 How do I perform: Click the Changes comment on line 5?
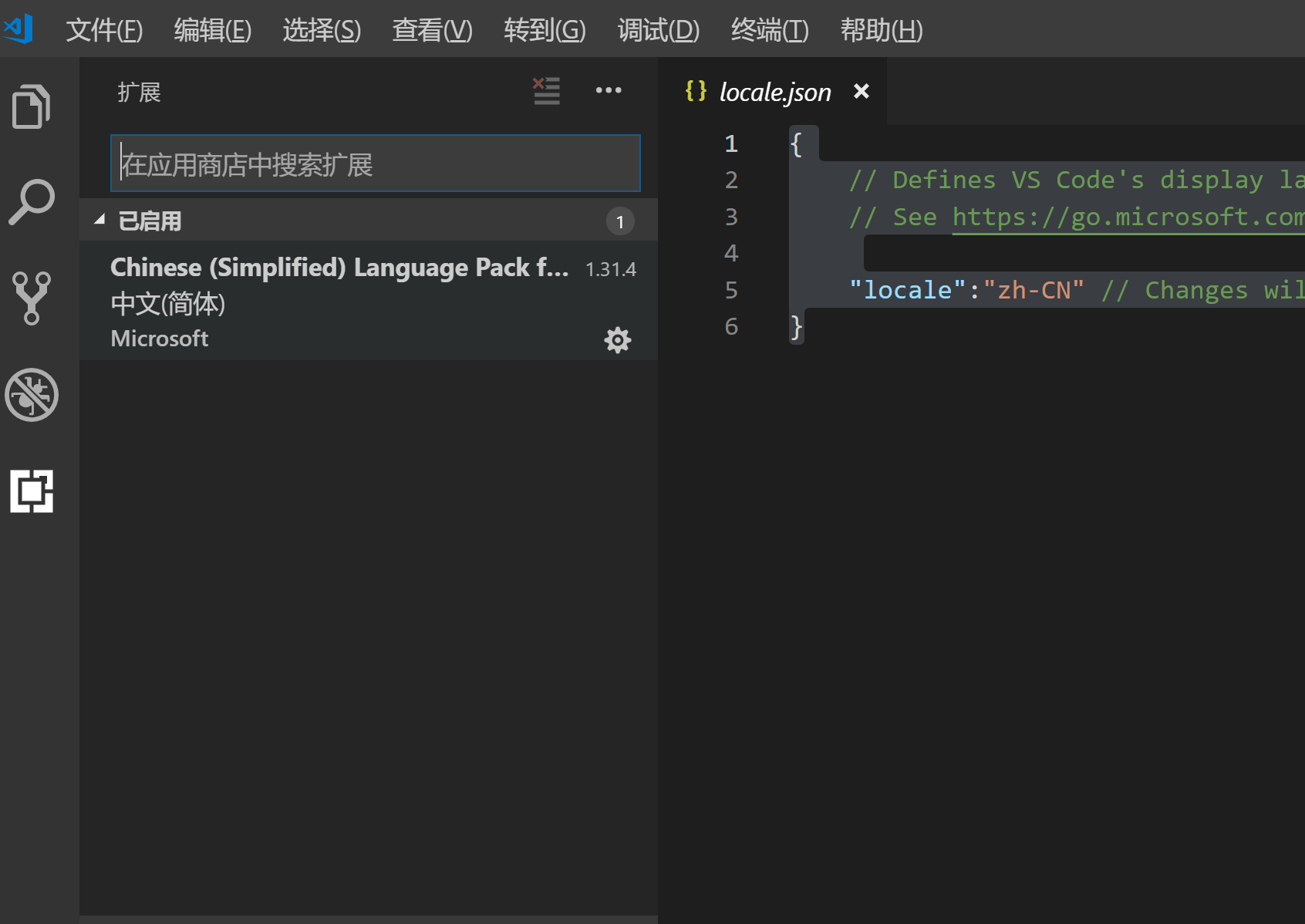(x=1203, y=290)
